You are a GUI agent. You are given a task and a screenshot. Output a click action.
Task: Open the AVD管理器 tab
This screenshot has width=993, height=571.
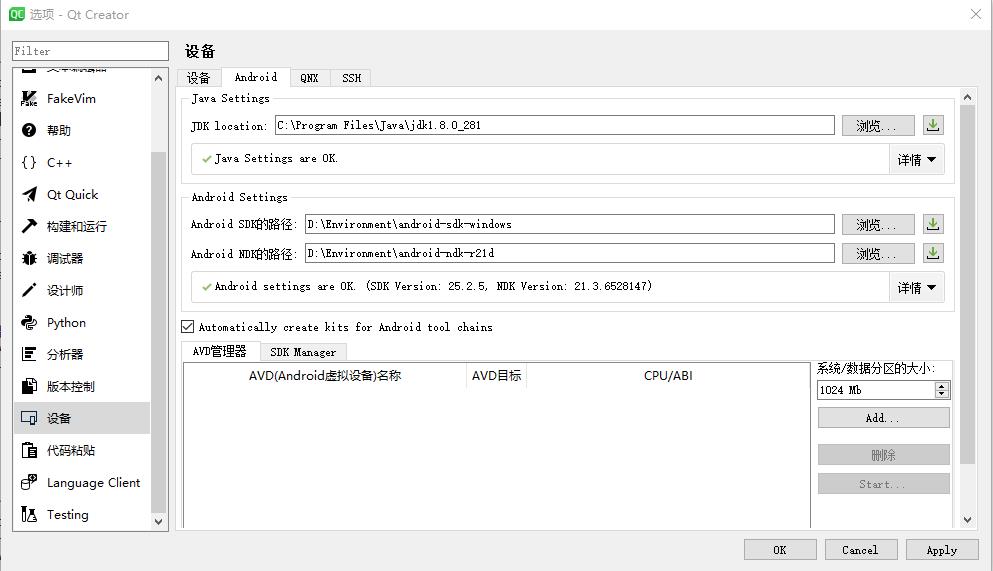coord(220,351)
